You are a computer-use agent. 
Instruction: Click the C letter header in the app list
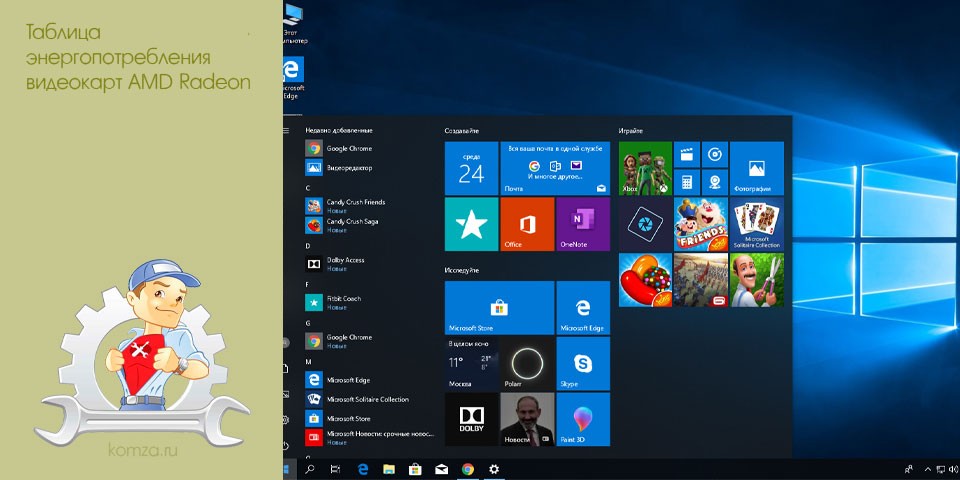[x=308, y=188]
